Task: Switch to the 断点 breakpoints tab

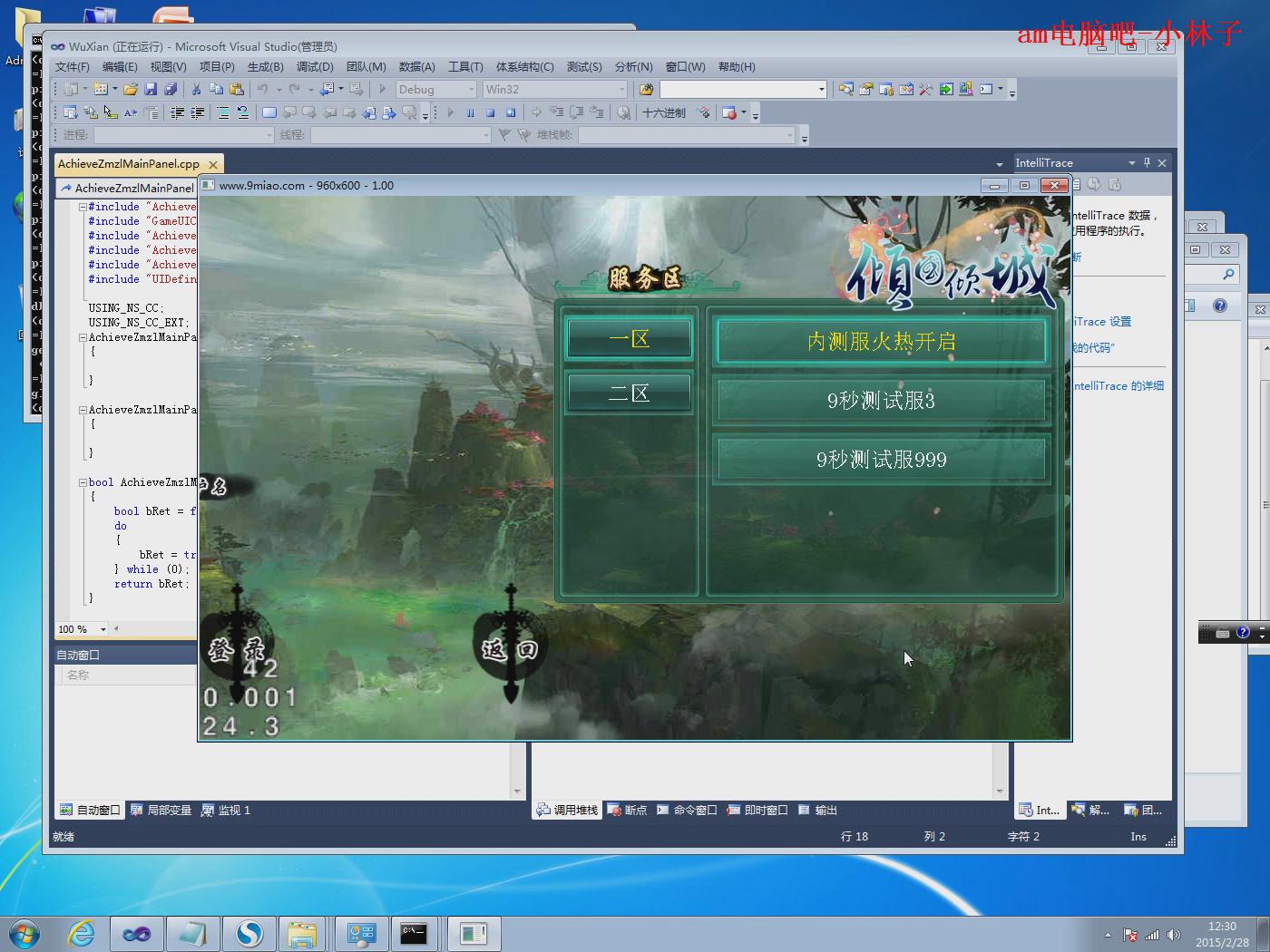Action: click(628, 810)
